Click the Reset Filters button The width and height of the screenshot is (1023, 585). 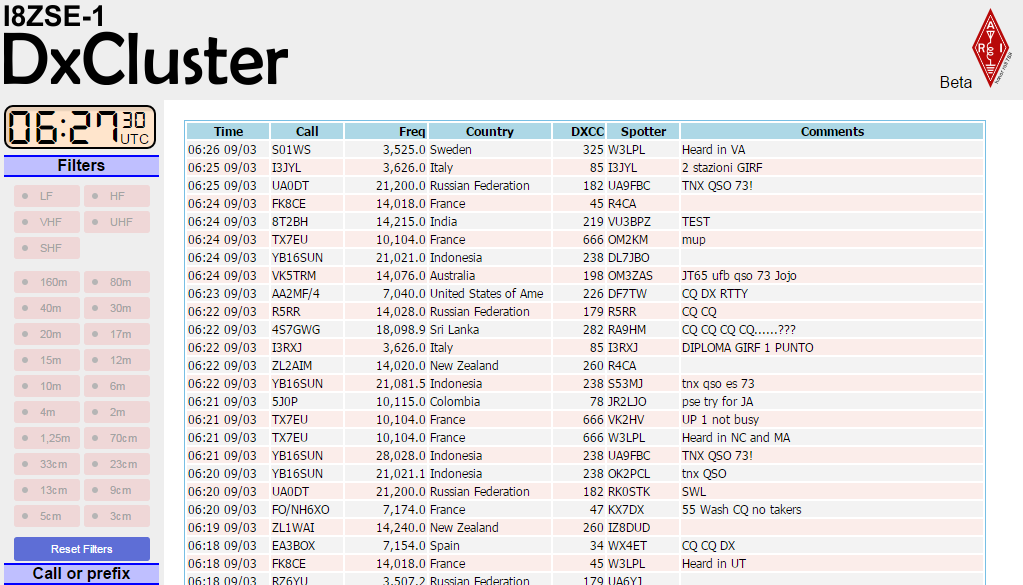pyautogui.click(x=82, y=549)
